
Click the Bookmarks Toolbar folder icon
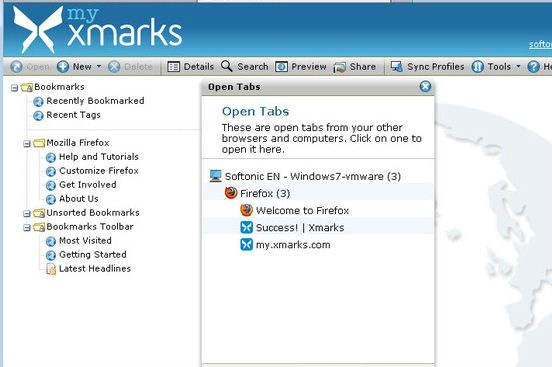coord(39,227)
